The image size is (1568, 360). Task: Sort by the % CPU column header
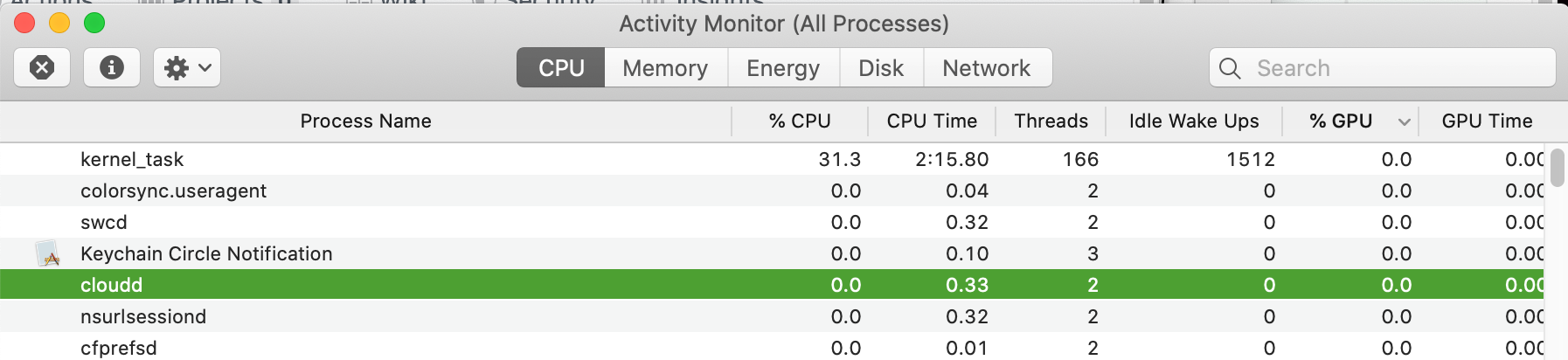[800, 121]
